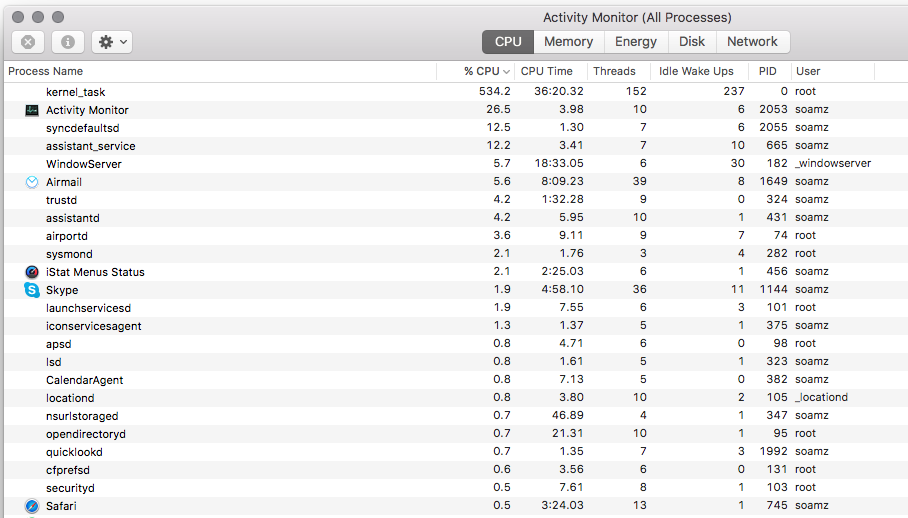Select the quicklookd process row
Screen dimensions: 908x518
click(456, 451)
